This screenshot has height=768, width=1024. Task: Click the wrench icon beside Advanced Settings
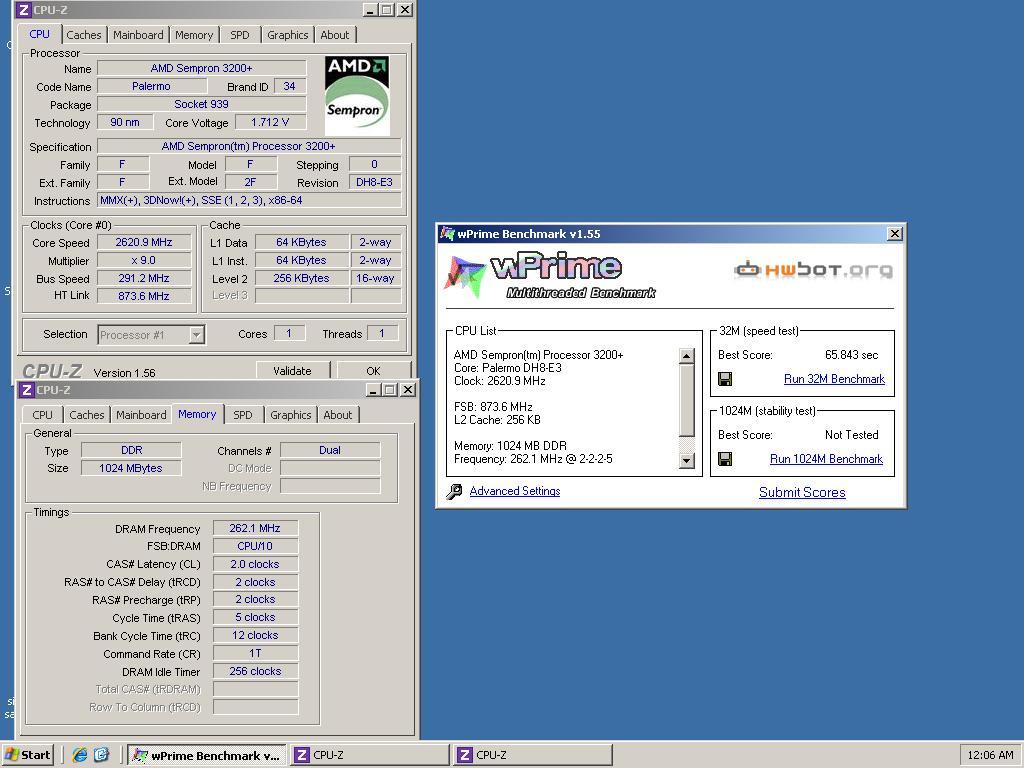pyautogui.click(x=454, y=492)
